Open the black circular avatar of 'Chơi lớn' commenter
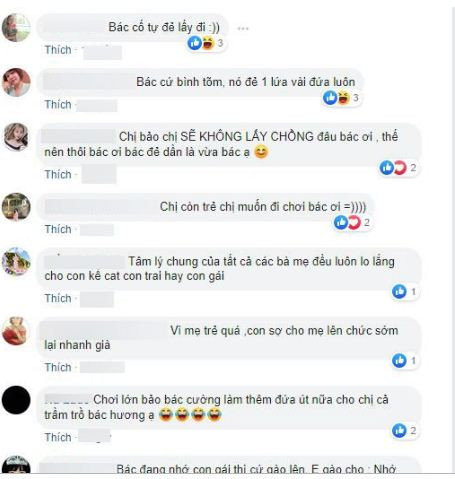Viewport: 455px width, 479px height. 16,400
